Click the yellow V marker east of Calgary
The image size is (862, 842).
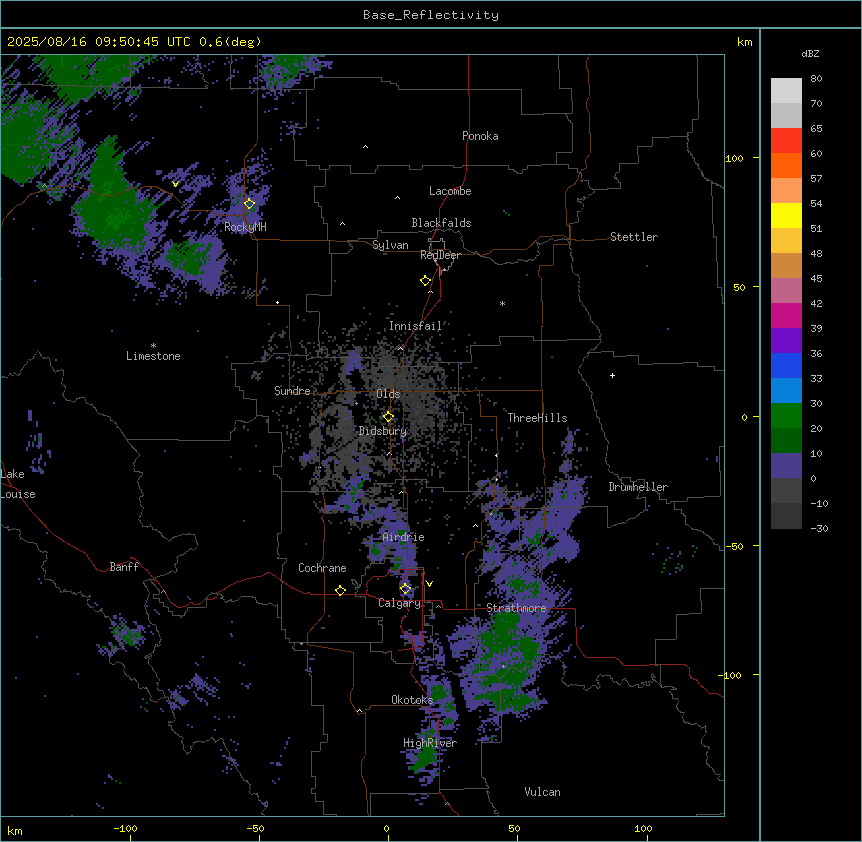coord(429,584)
